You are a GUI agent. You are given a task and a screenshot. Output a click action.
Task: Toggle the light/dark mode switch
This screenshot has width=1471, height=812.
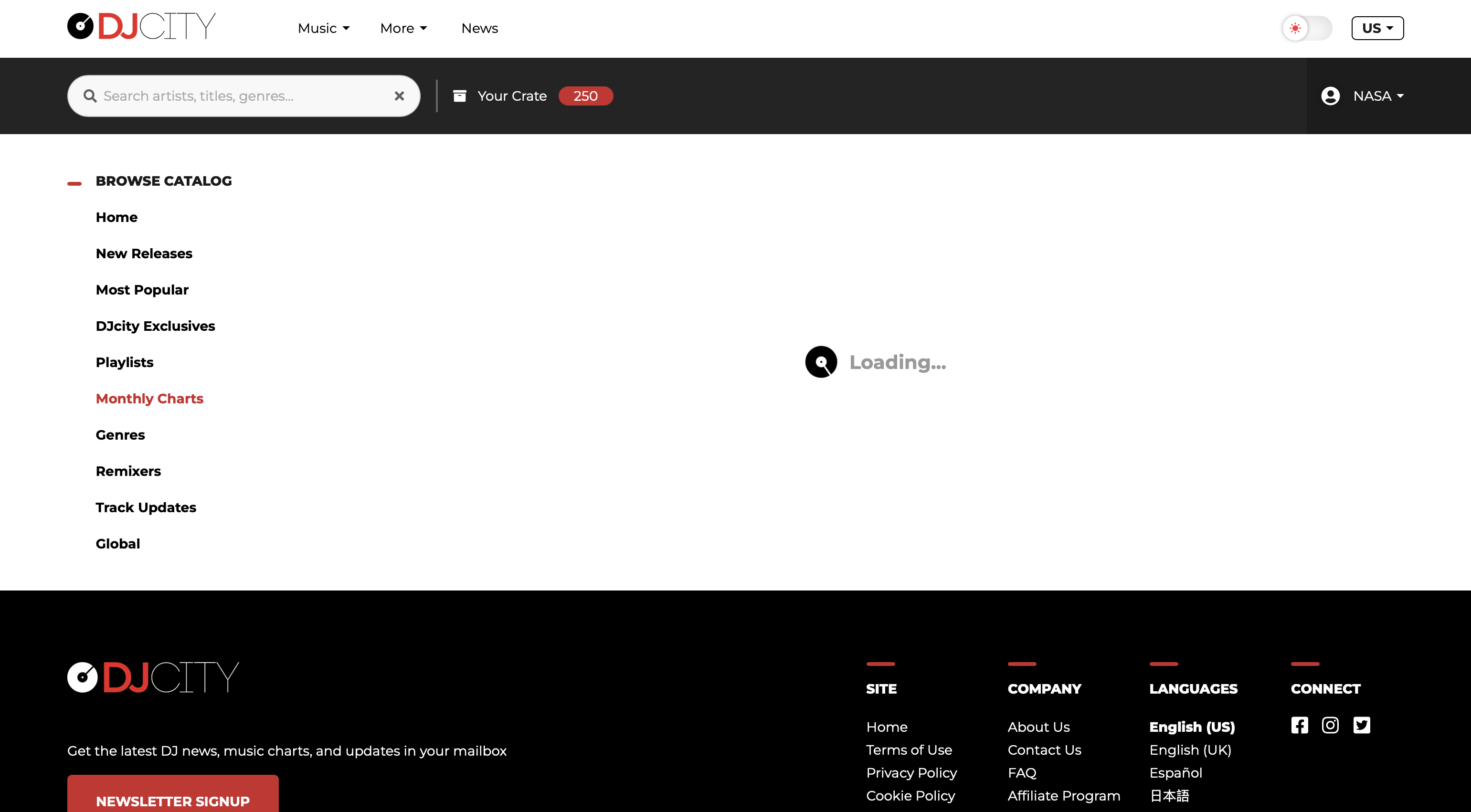[1307, 28]
